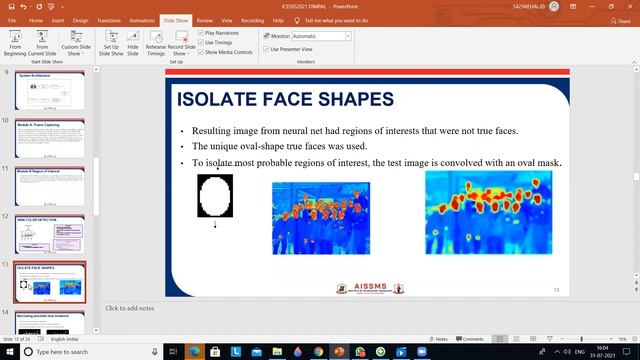640x360 pixels.
Task: Select slide 9 System Architecture thumbnail
Action: tap(50, 90)
